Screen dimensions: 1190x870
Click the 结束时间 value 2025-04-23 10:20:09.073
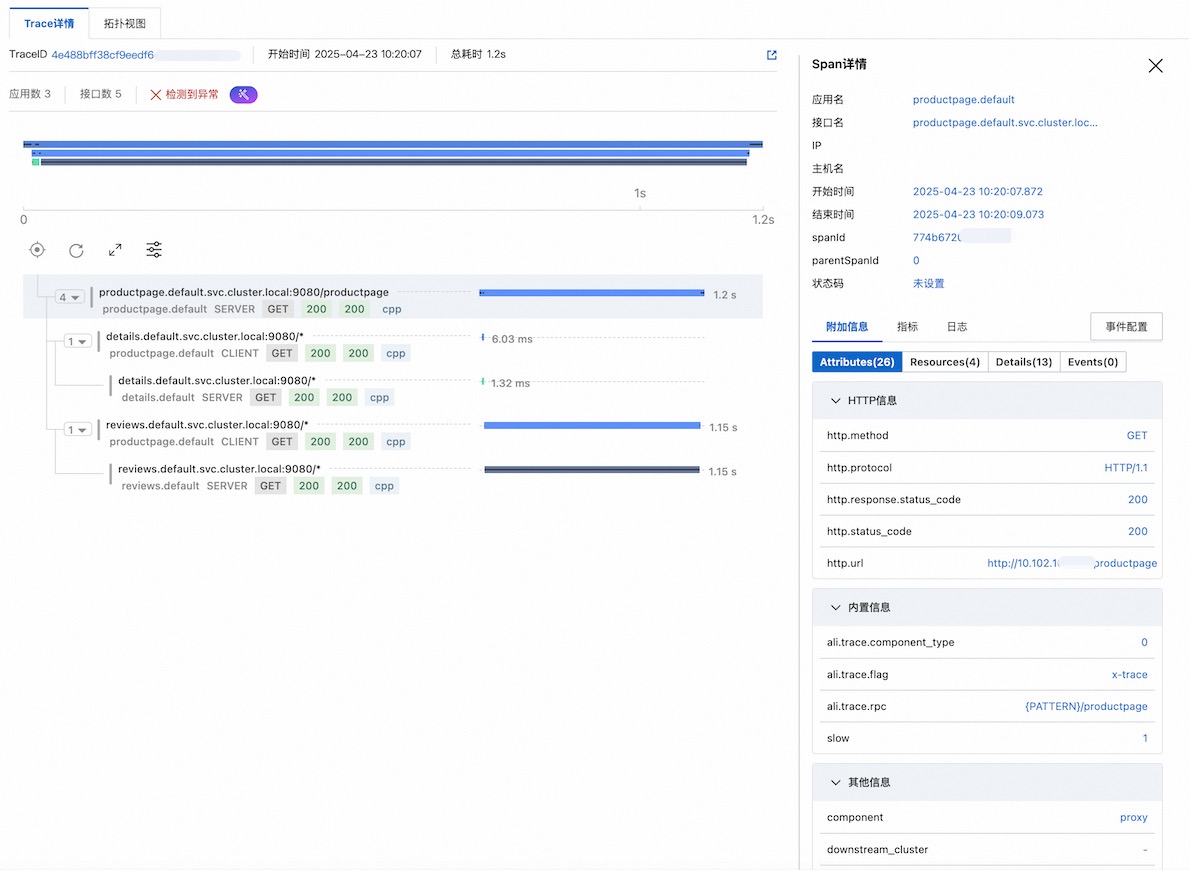point(978,214)
